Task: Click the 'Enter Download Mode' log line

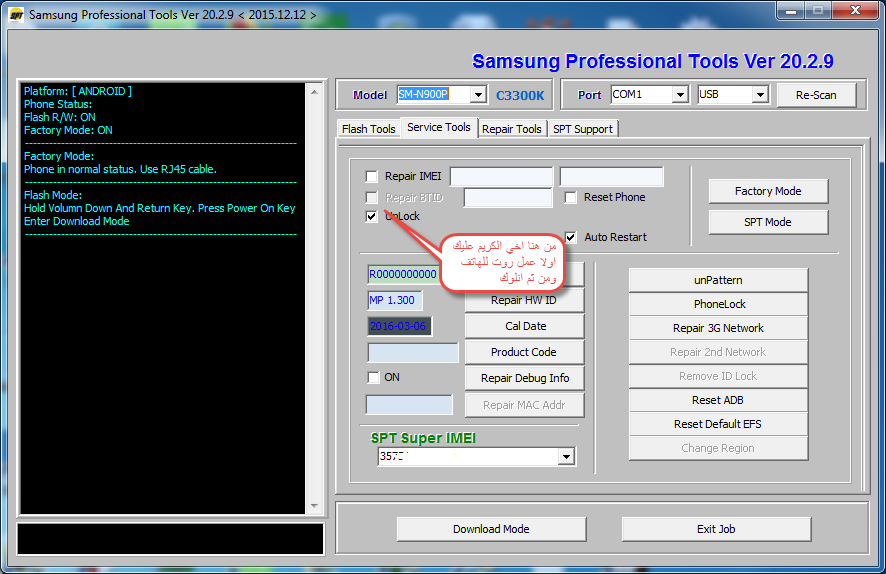Action: pyautogui.click(x=77, y=221)
